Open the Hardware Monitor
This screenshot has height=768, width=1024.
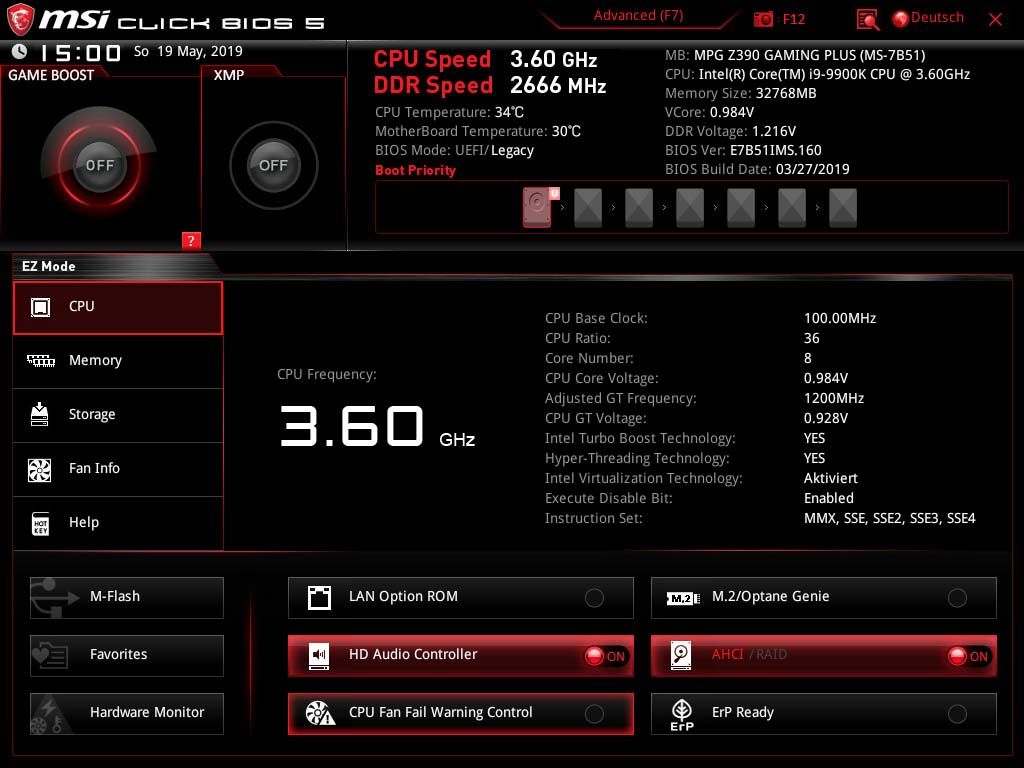[x=127, y=714]
